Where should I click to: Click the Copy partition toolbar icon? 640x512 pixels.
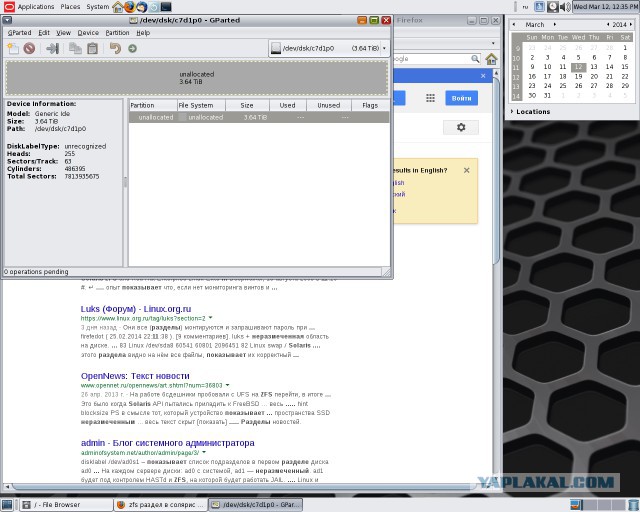click(x=75, y=48)
